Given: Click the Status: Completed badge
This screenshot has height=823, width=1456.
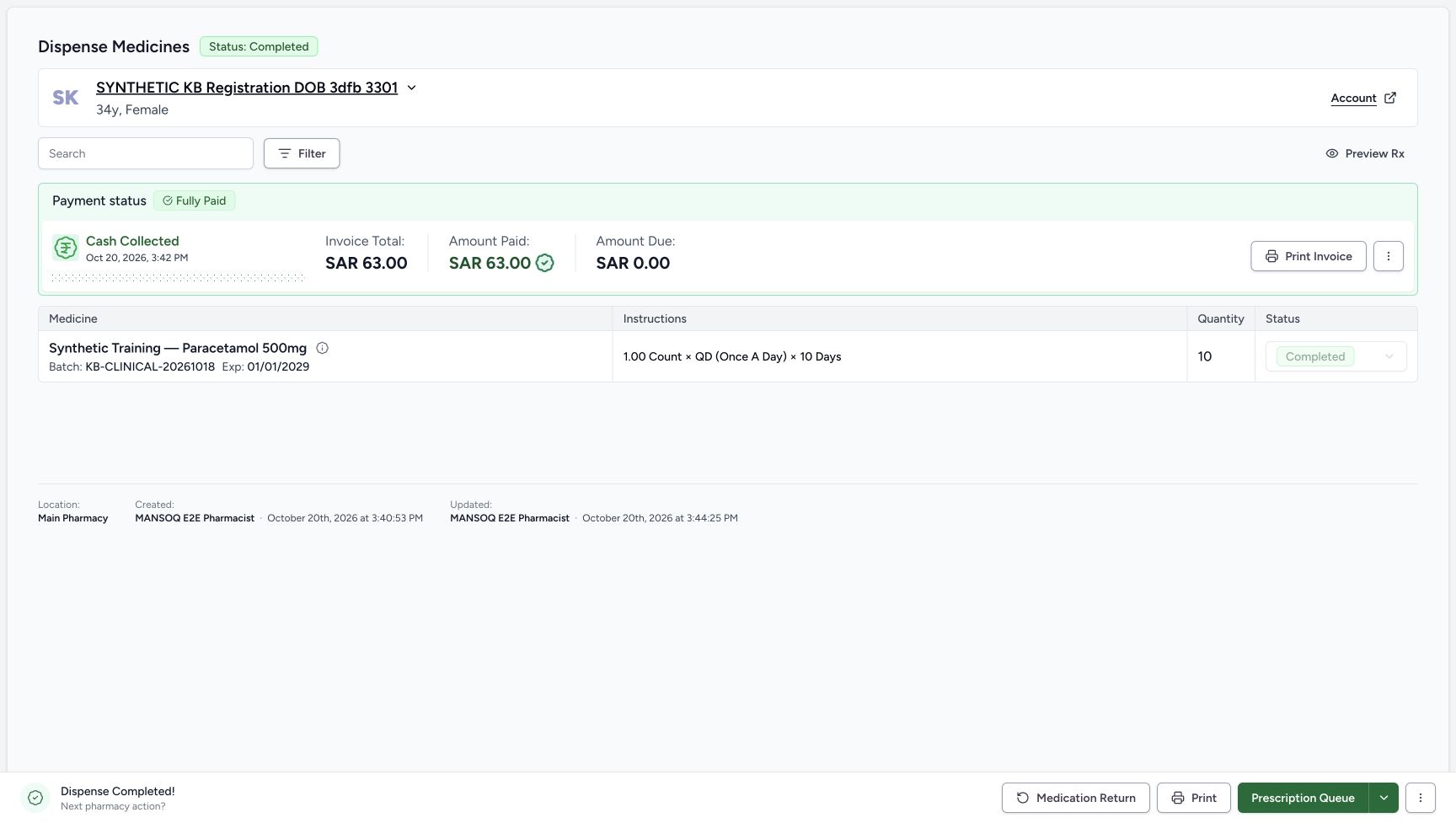Looking at the screenshot, I should [x=259, y=46].
